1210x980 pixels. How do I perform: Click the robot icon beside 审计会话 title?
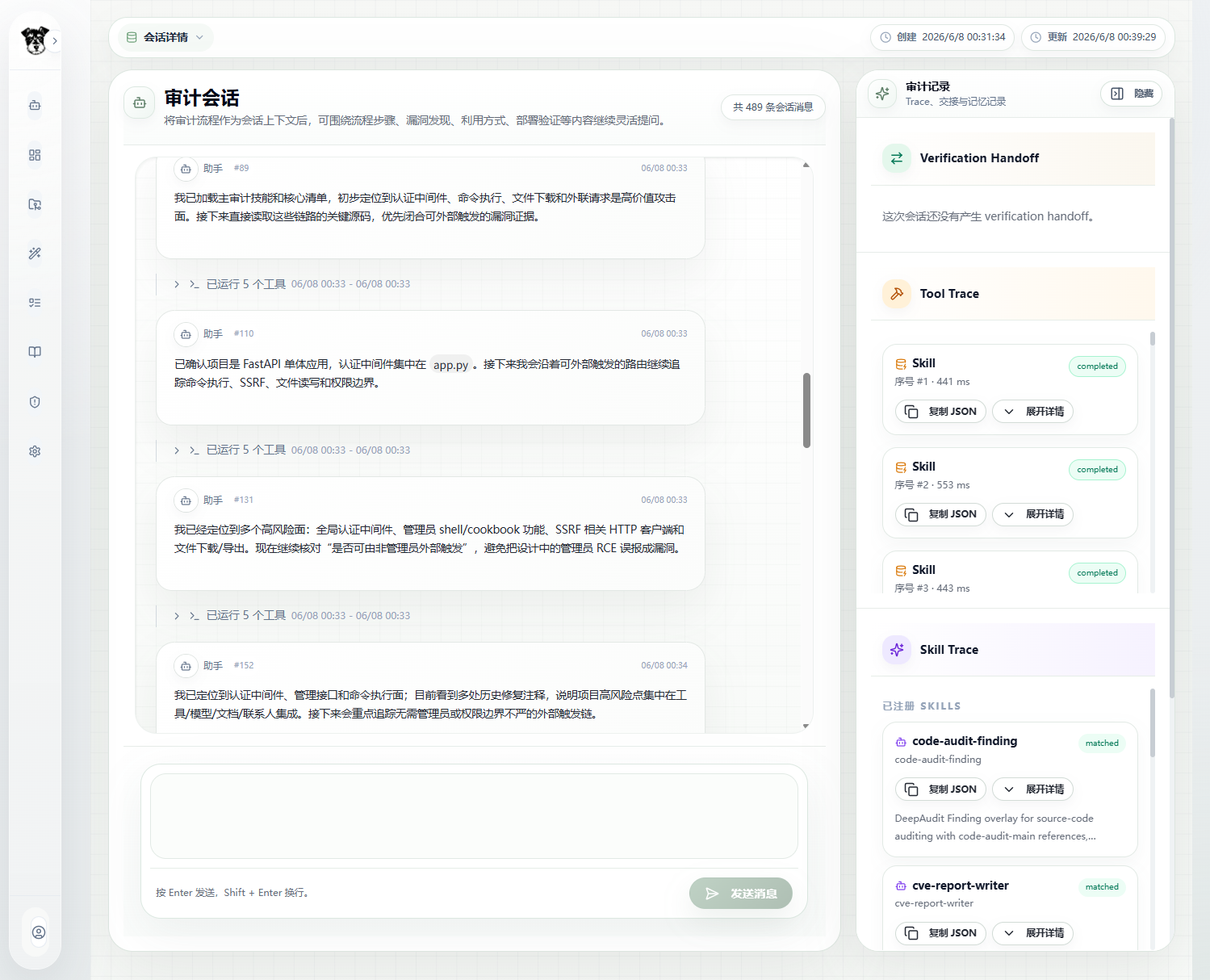(140, 103)
